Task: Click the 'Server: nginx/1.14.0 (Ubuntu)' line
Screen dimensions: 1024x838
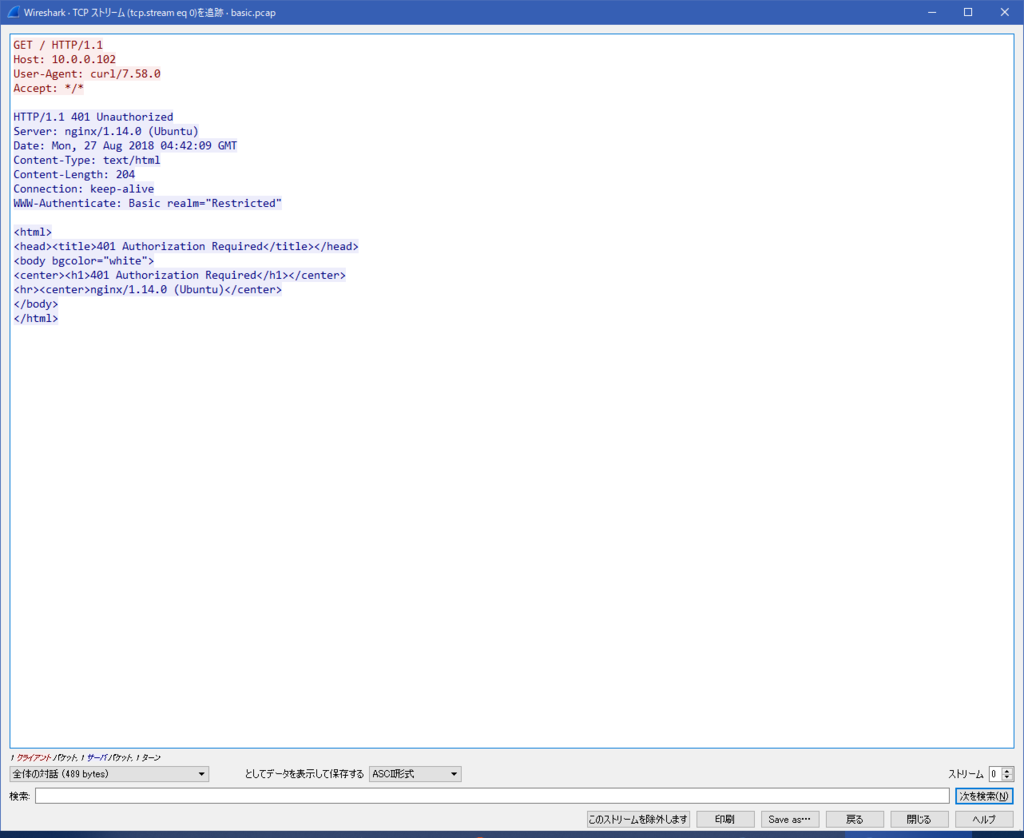Action: (106, 131)
